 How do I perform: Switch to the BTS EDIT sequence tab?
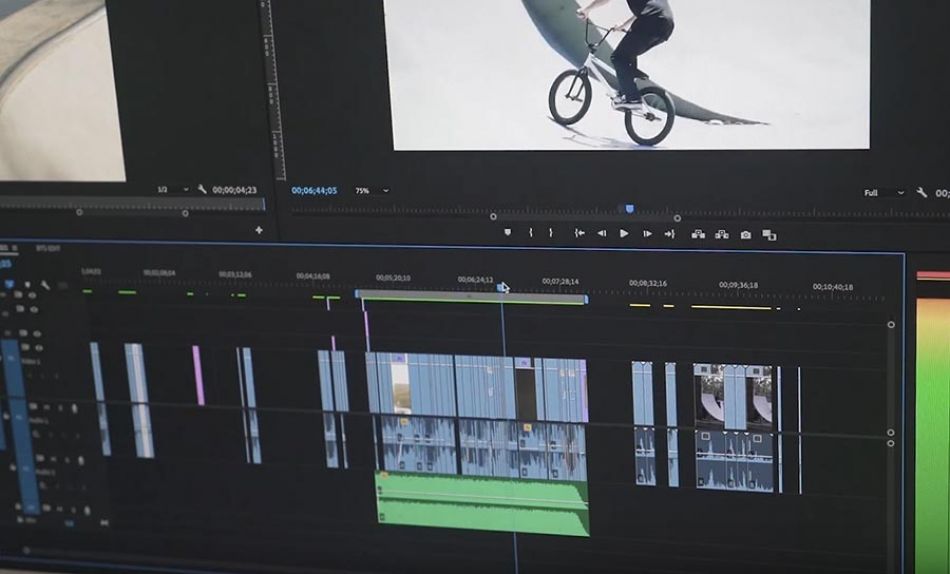(x=47, y=248)
